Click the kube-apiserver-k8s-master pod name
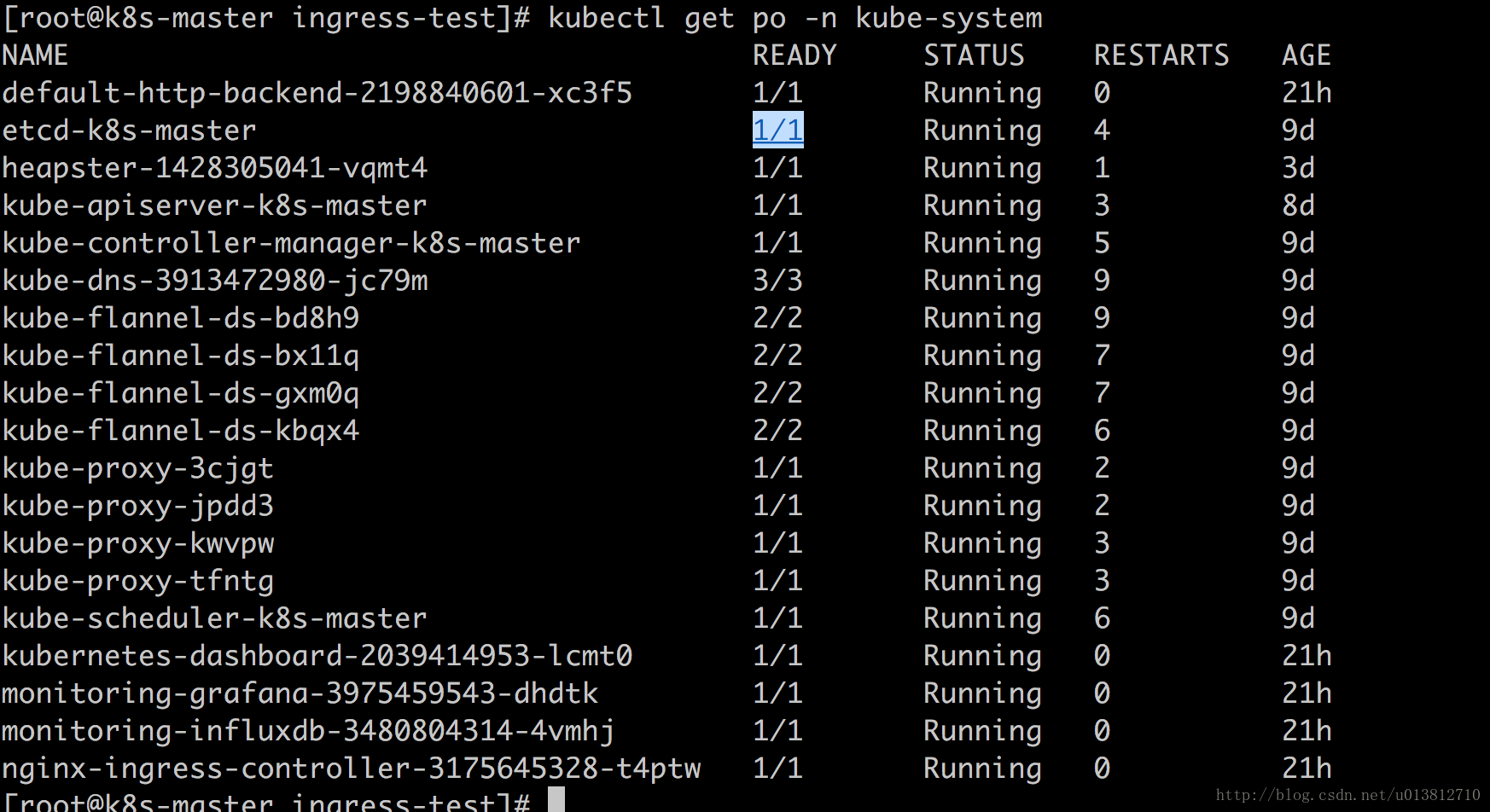1490x812 pixels. [214, 206]
